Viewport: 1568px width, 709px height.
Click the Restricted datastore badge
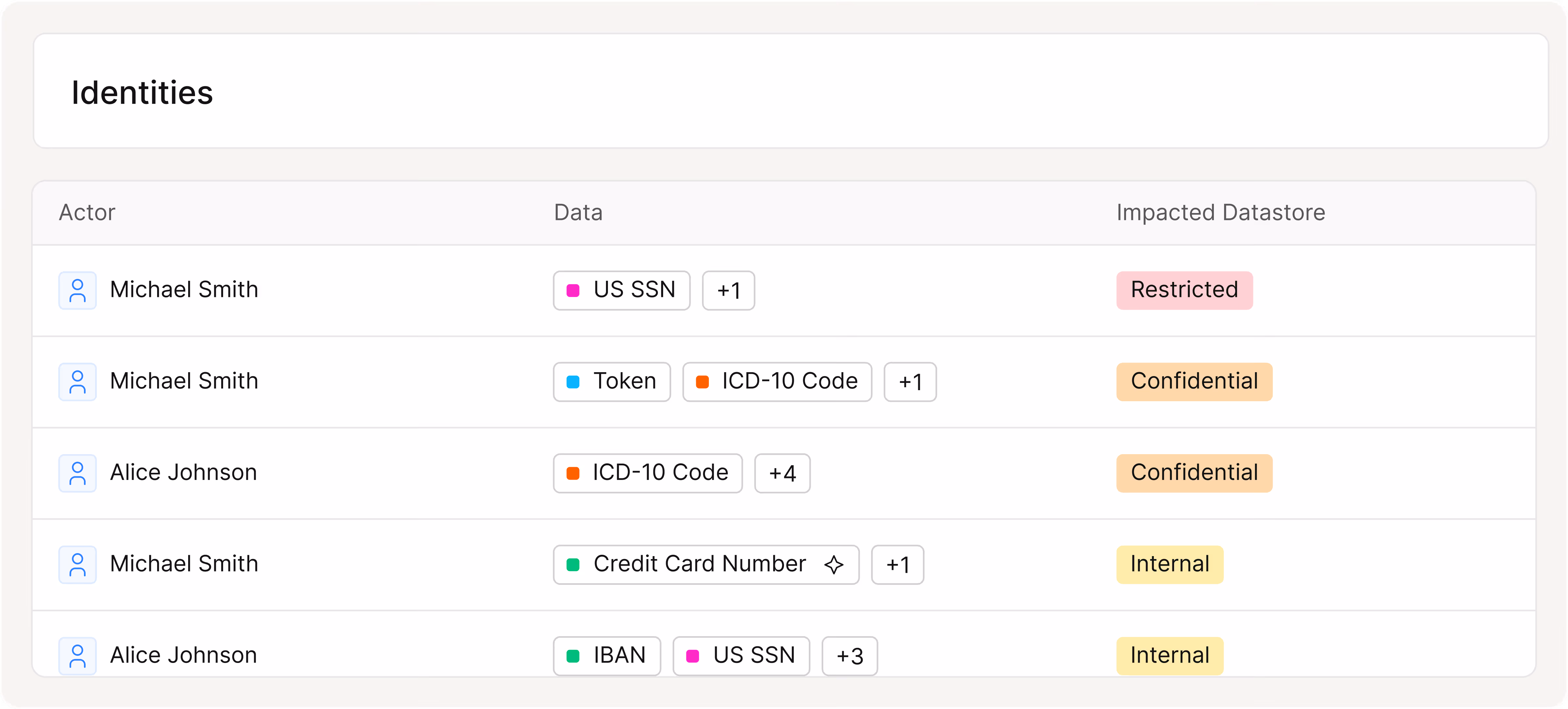(1184, 290)
